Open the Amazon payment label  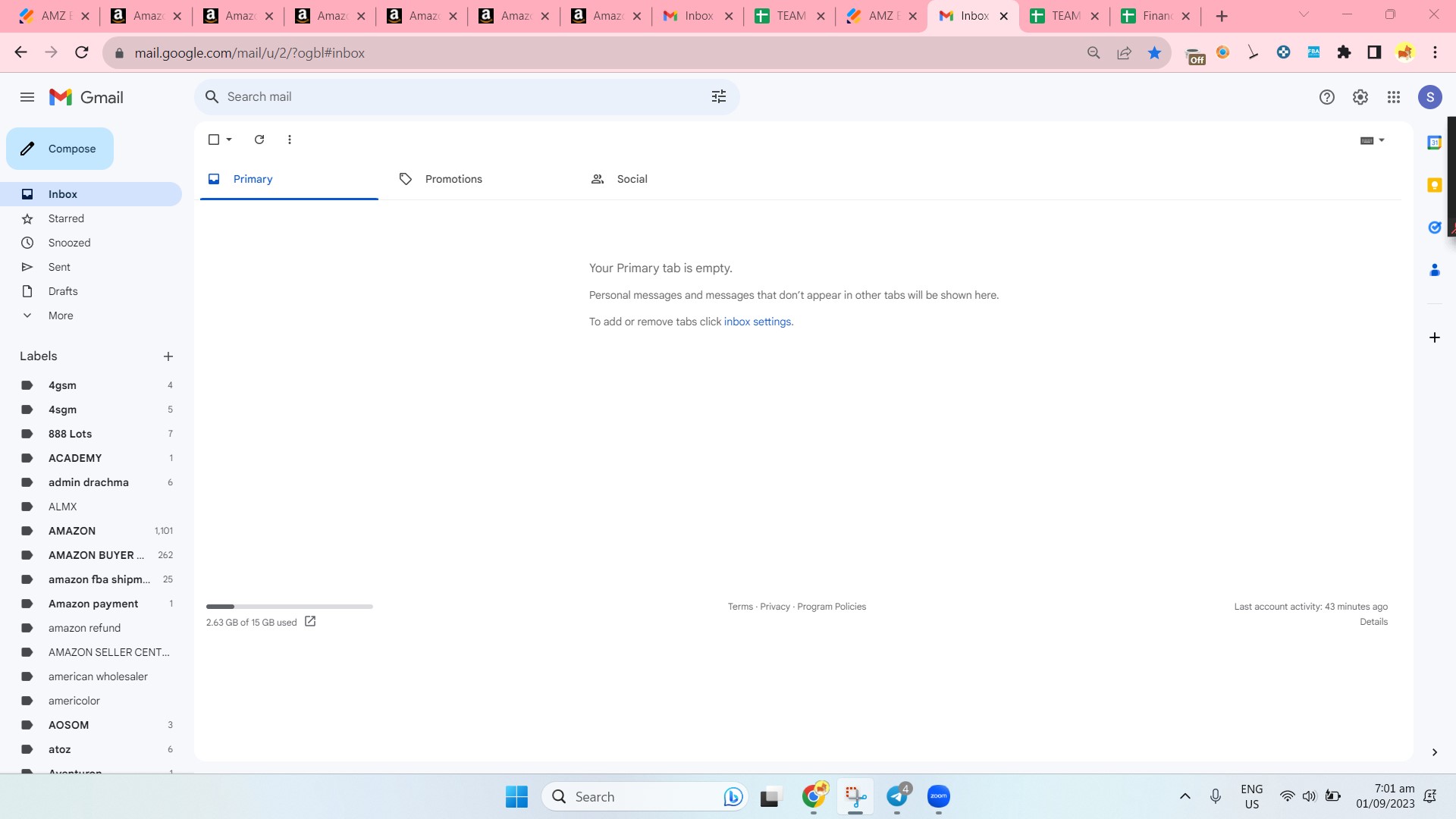pos(91,604)
